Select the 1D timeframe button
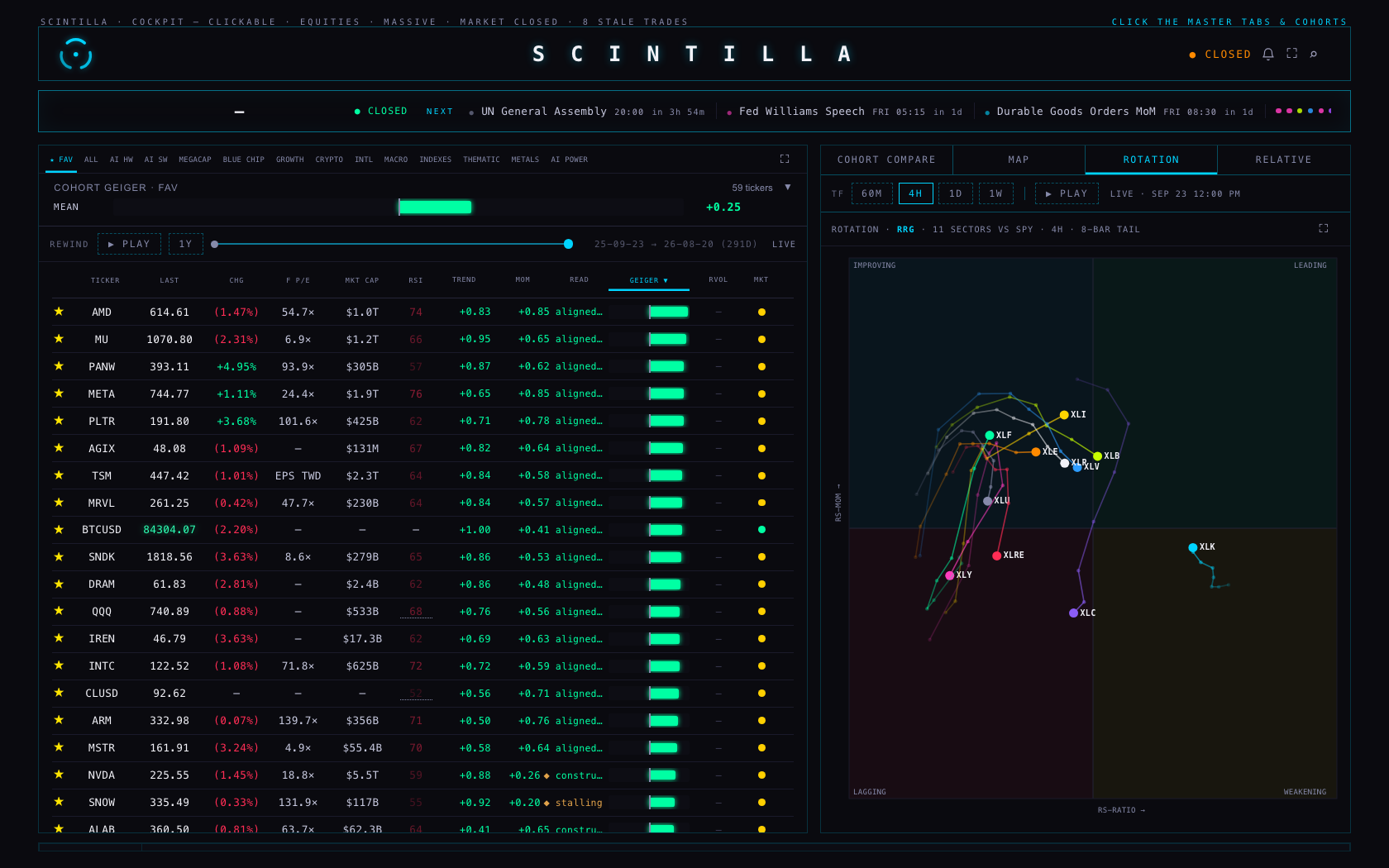The width and height of the screenshot is (1389, 868). click(x=956, y=193)
